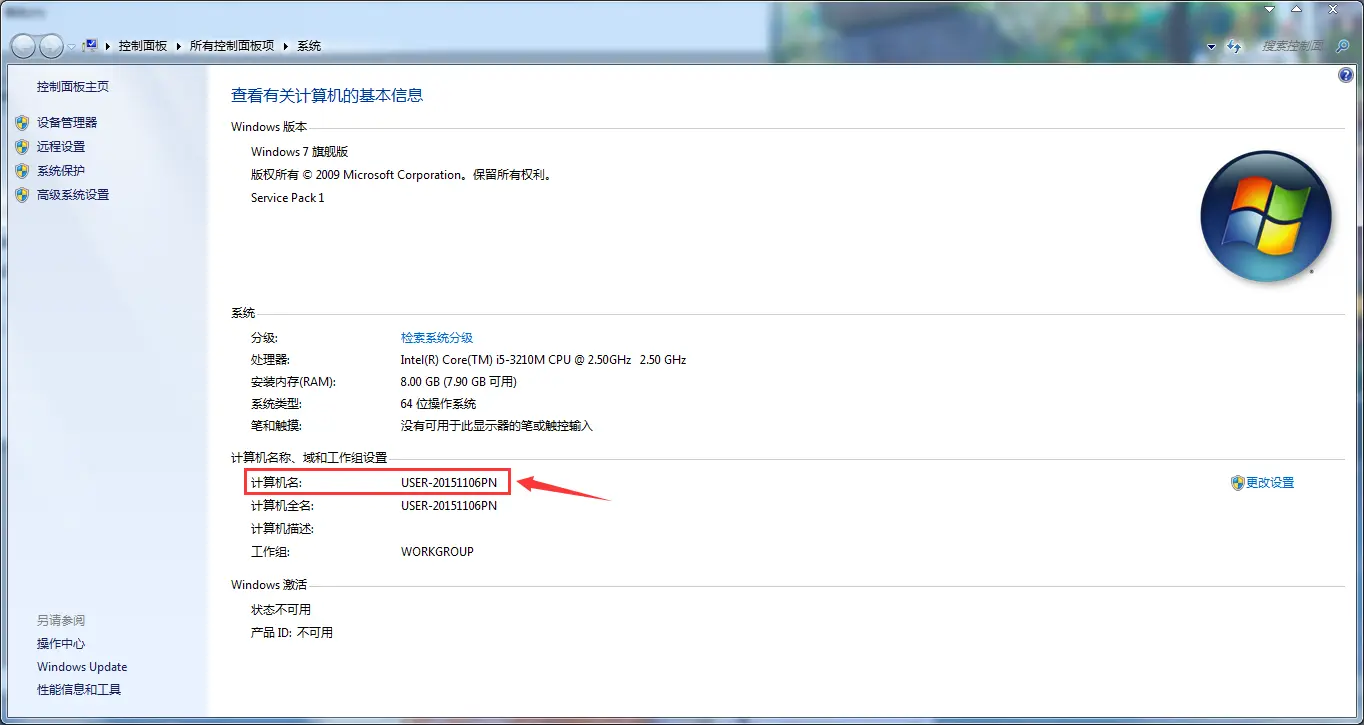Click the 查看有关计算机的基本信息 heading
The height and width of the screenshot is (725, 1364).
click(327, 96)
